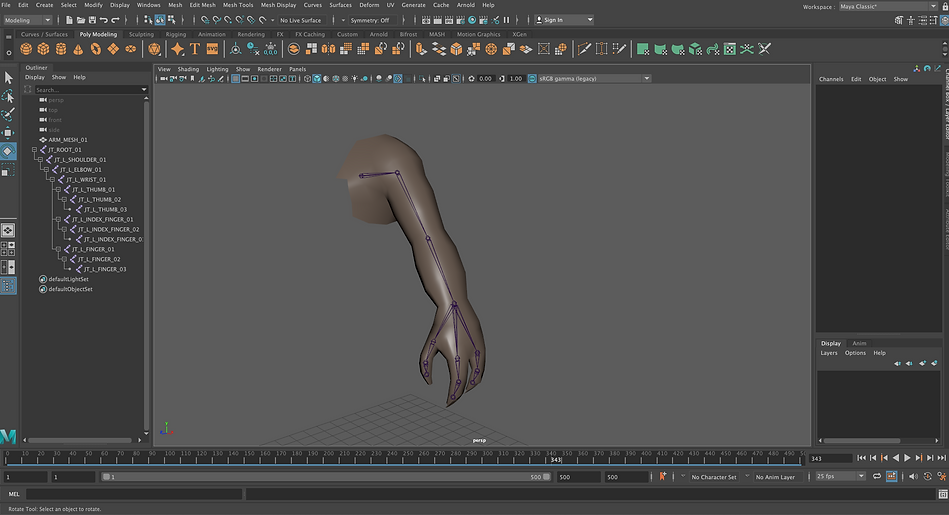Open the viewport Shading menu

[x=188, y=69]
